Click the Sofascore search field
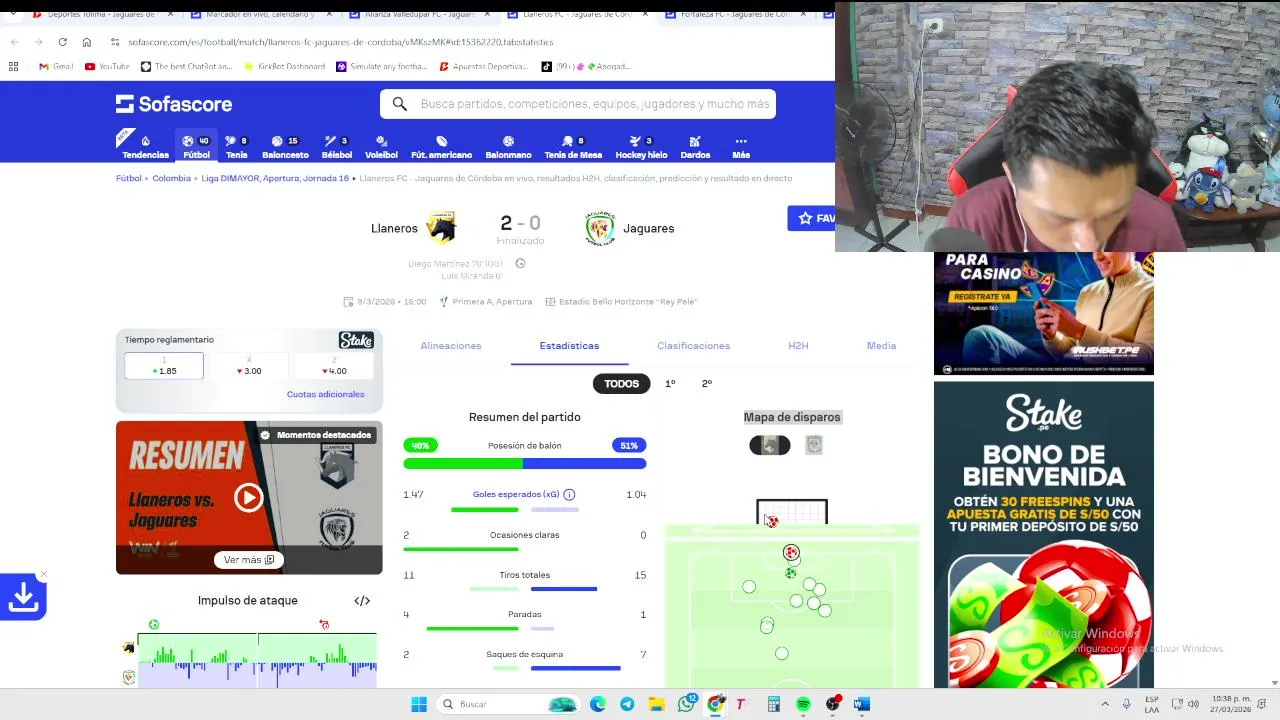The width and height of the screenshot is (1280, 720). (578, 104)
